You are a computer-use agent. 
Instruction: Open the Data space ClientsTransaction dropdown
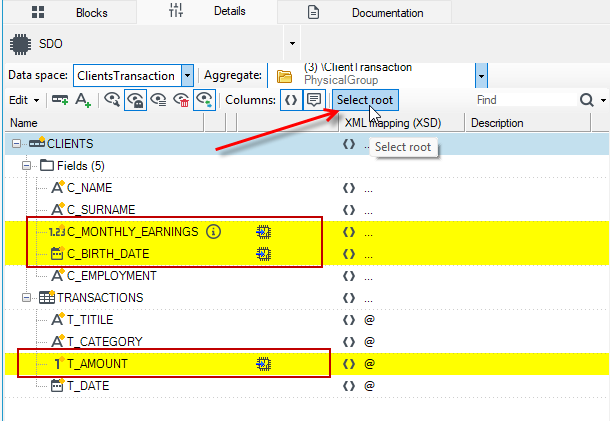pyautogui.click(x=187, y=75)
